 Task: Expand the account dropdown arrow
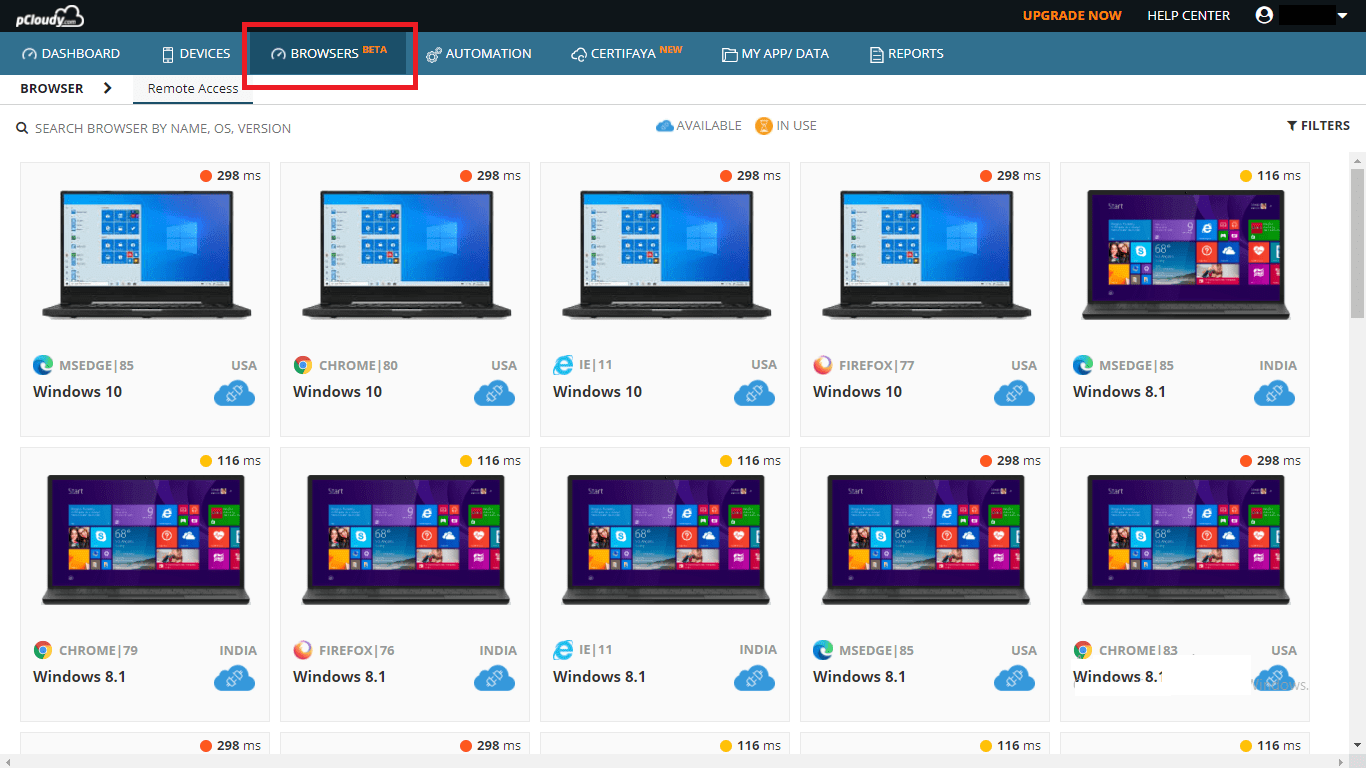click(x=1342, y=15)
